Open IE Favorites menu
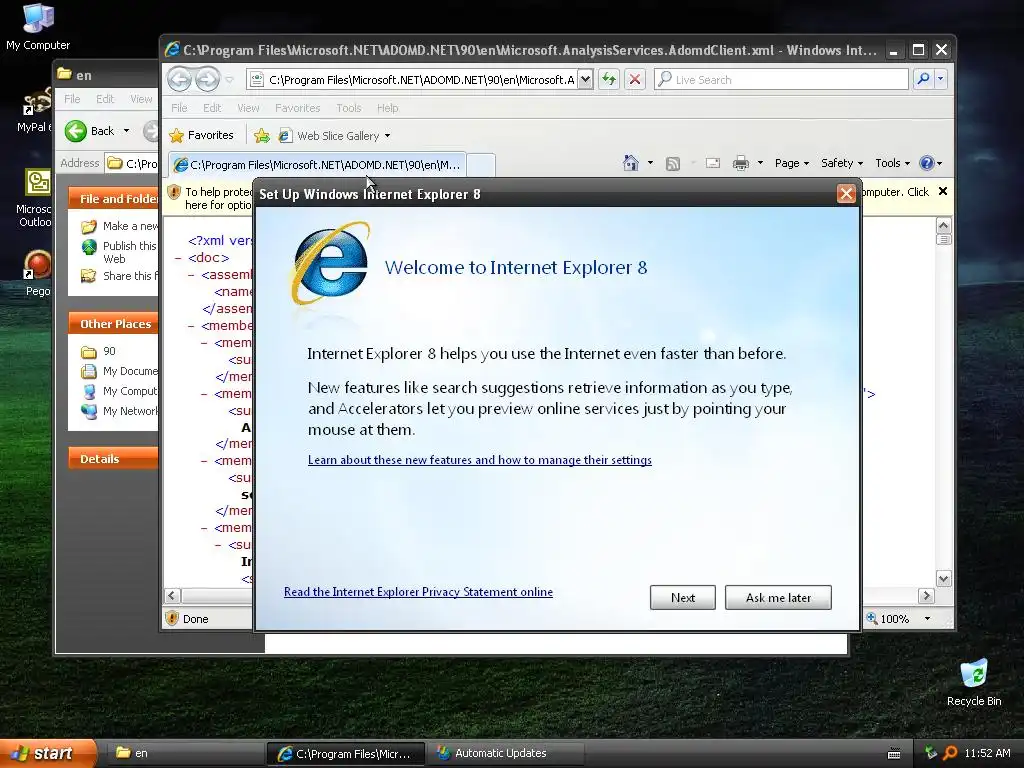The height and width of the screenshot is (768, 1024). point(297,108)
